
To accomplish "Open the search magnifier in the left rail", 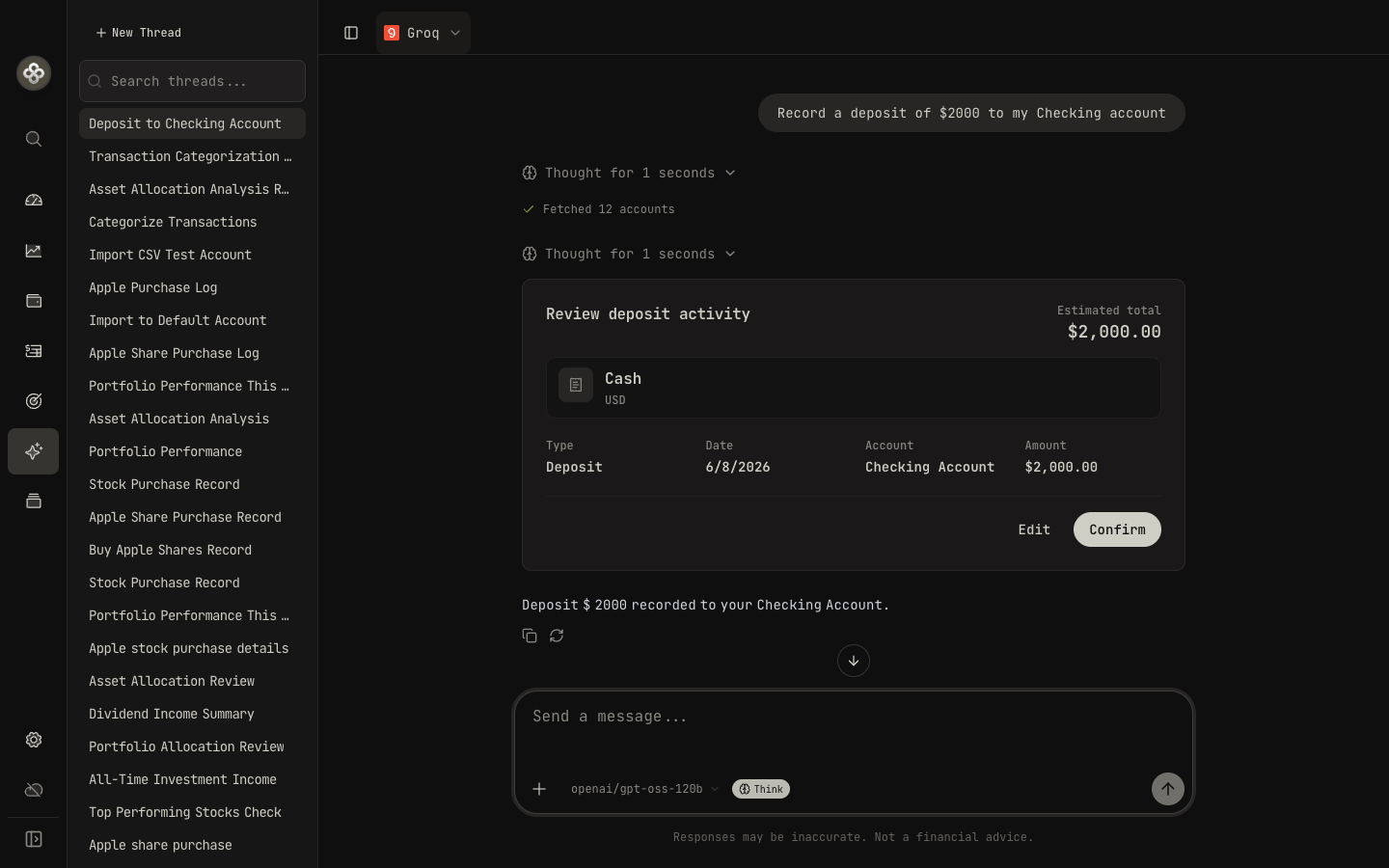I will pos(34,139).
